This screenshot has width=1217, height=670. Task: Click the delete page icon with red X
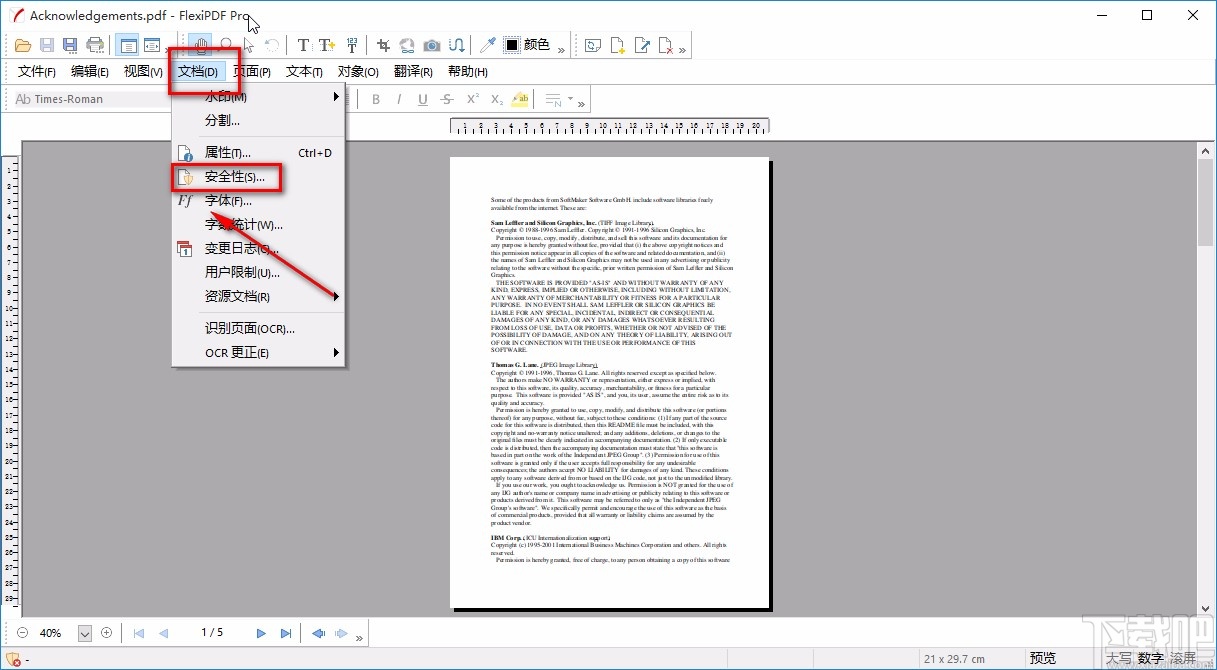[x=667, y=45]
